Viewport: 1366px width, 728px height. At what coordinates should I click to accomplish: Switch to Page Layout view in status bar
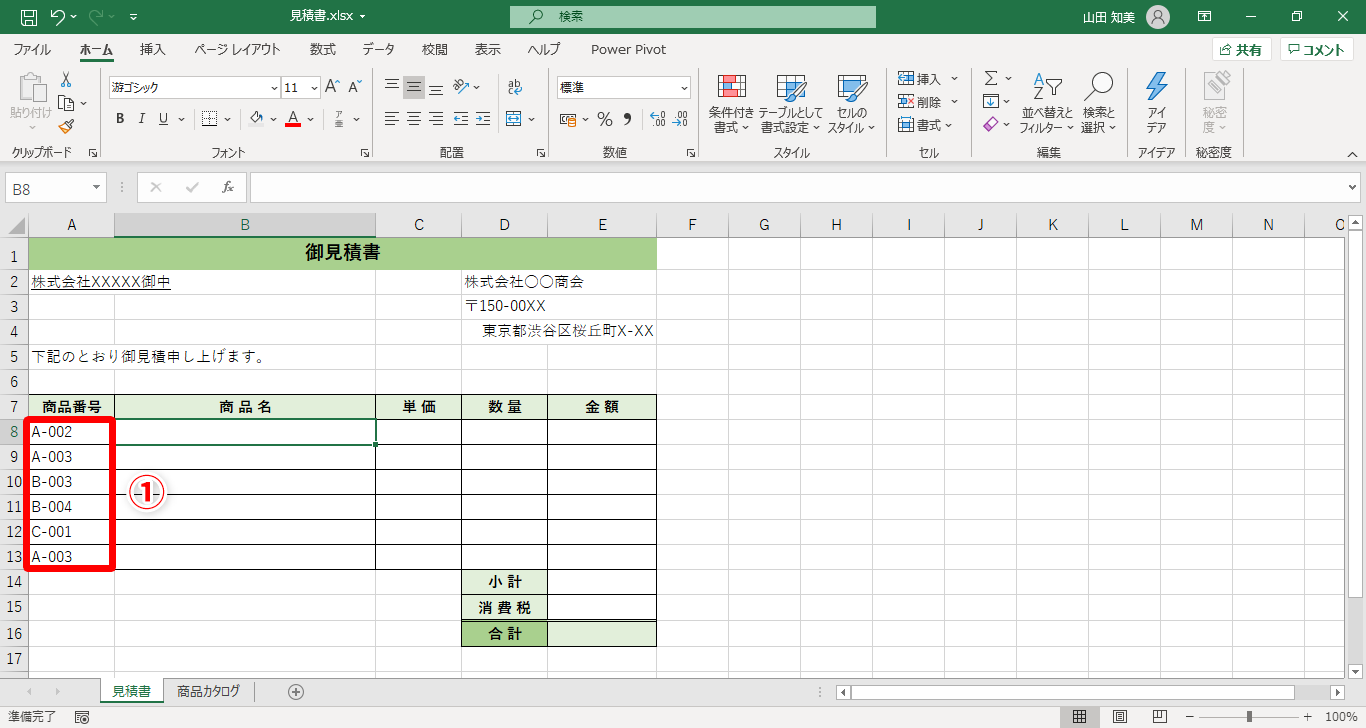click(1120, 717)
